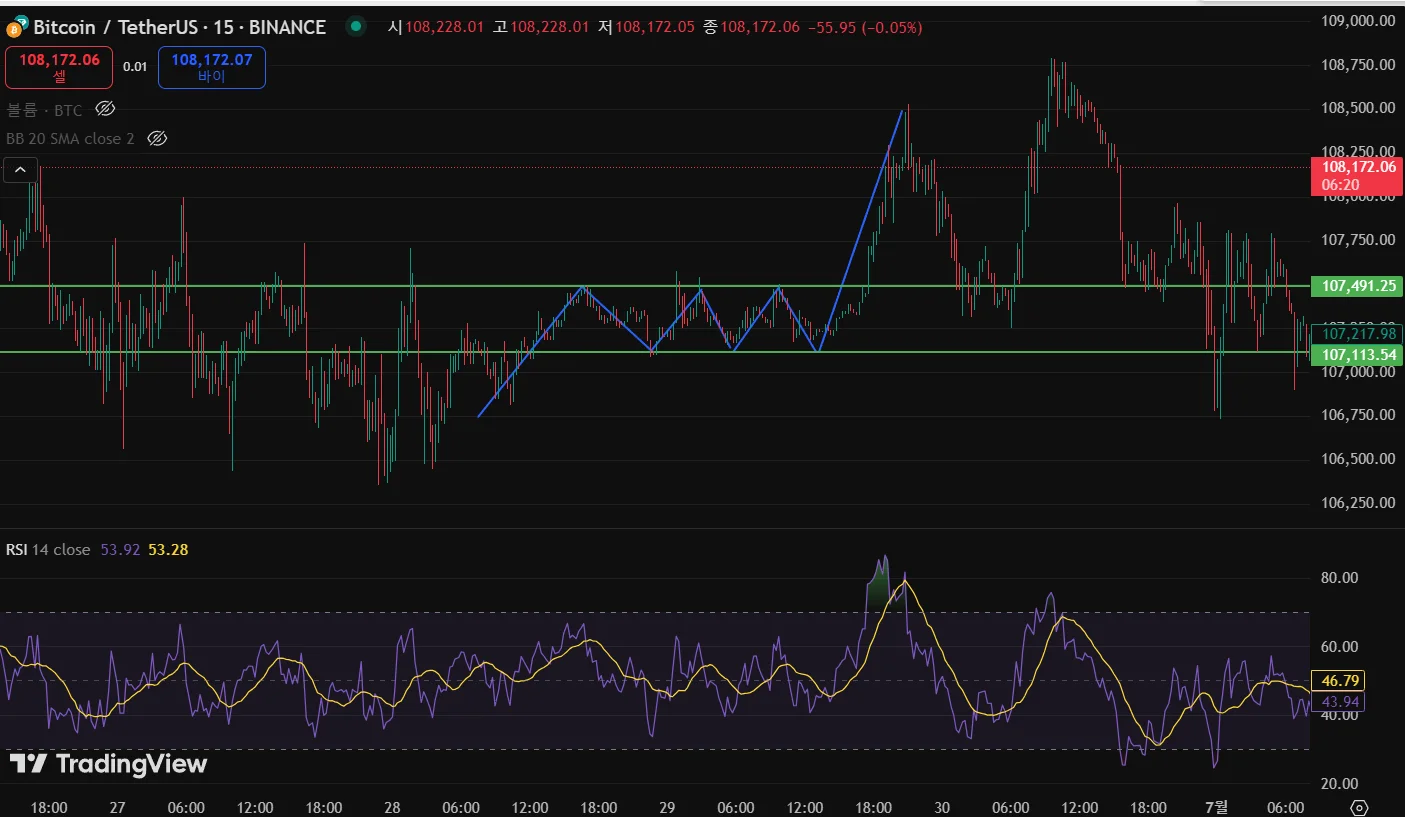Click the 107,217.98 price axis label
Screen dimensions: 1405x817
click(1357, 334)
